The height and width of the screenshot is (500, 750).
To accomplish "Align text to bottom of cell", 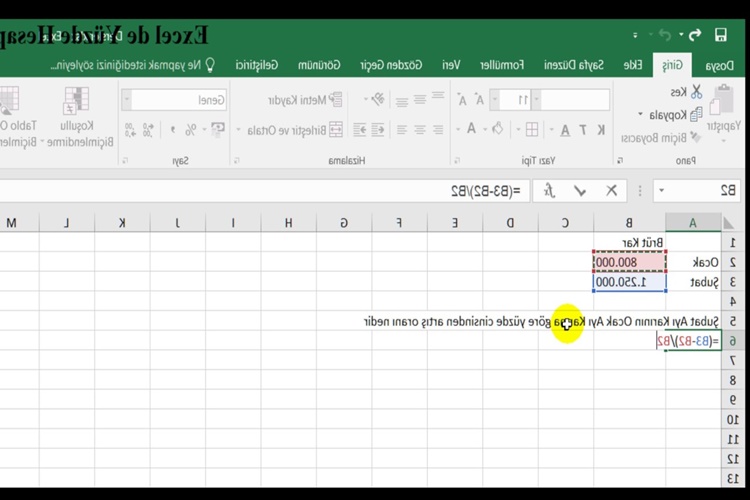I will (402, 100).
